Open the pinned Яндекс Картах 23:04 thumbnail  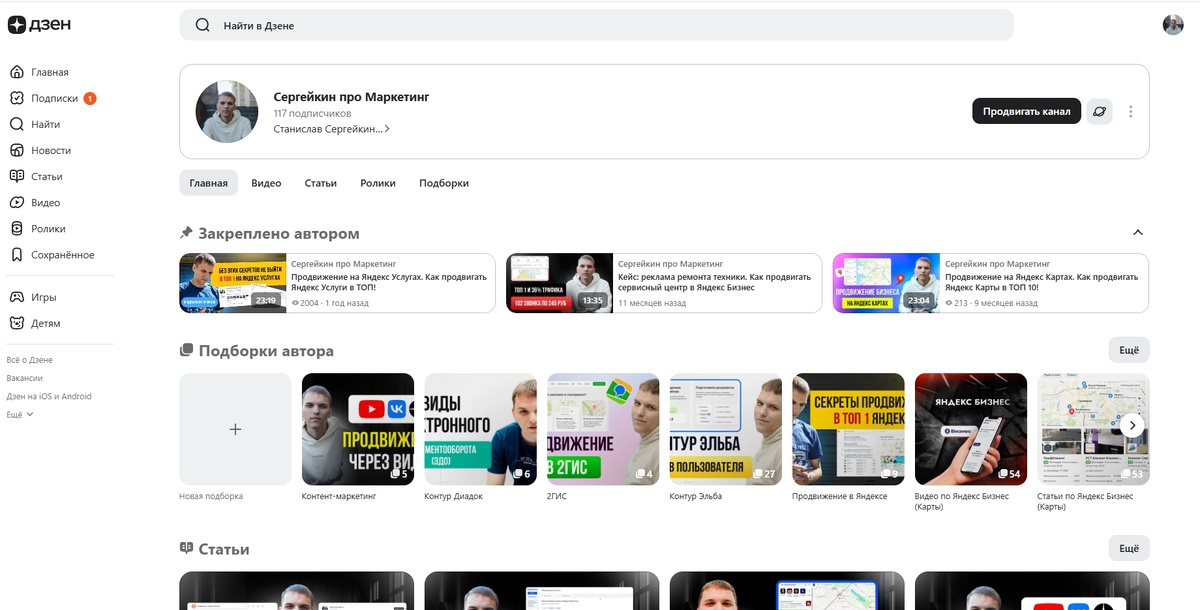point(886,283)
